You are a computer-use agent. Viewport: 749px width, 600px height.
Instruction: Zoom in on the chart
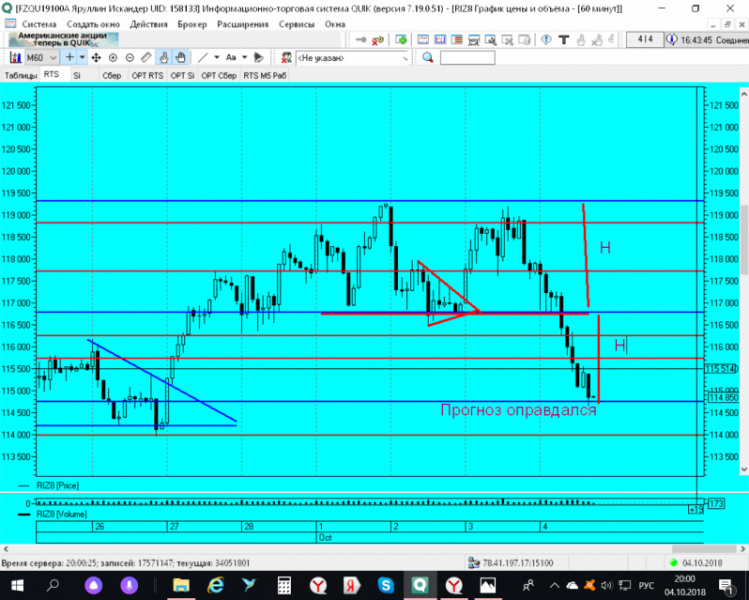(113, 58)
